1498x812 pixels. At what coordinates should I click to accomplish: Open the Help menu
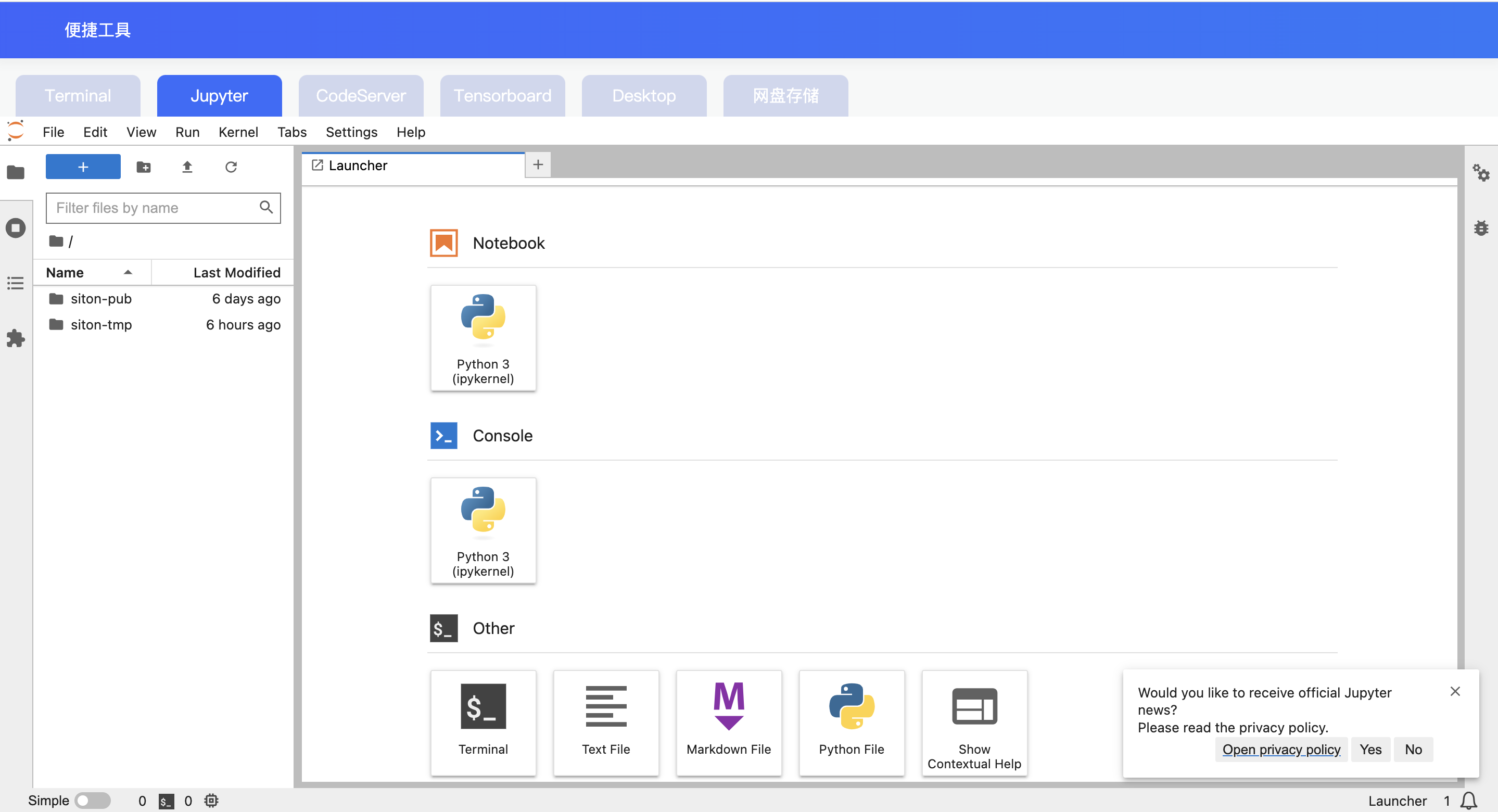tap(411, 132)
